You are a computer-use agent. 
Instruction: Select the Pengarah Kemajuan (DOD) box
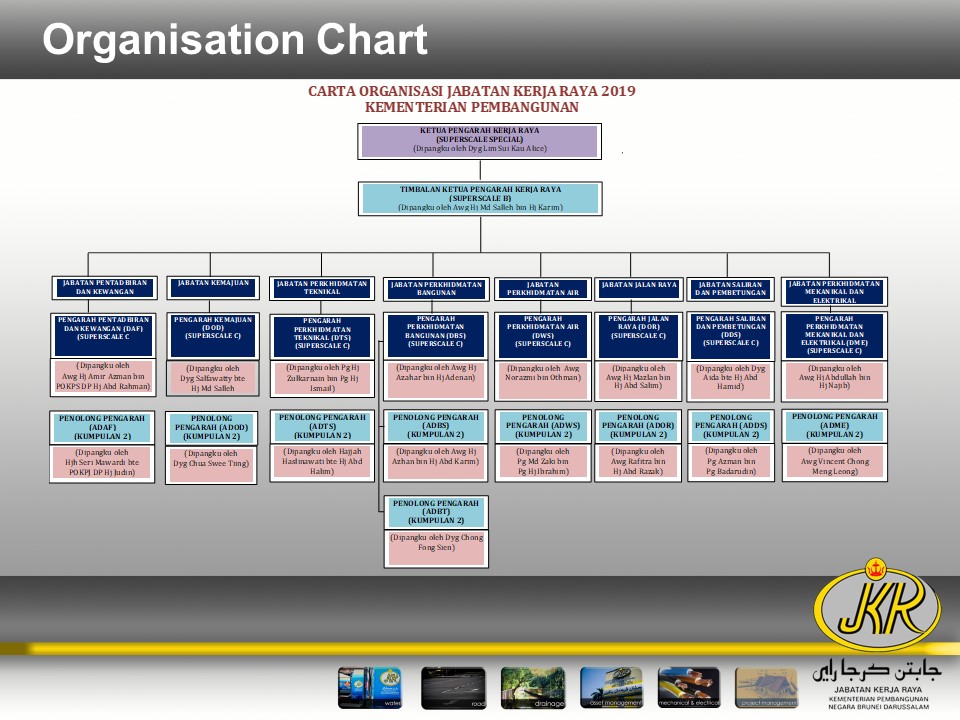click(x=213, y=336)
